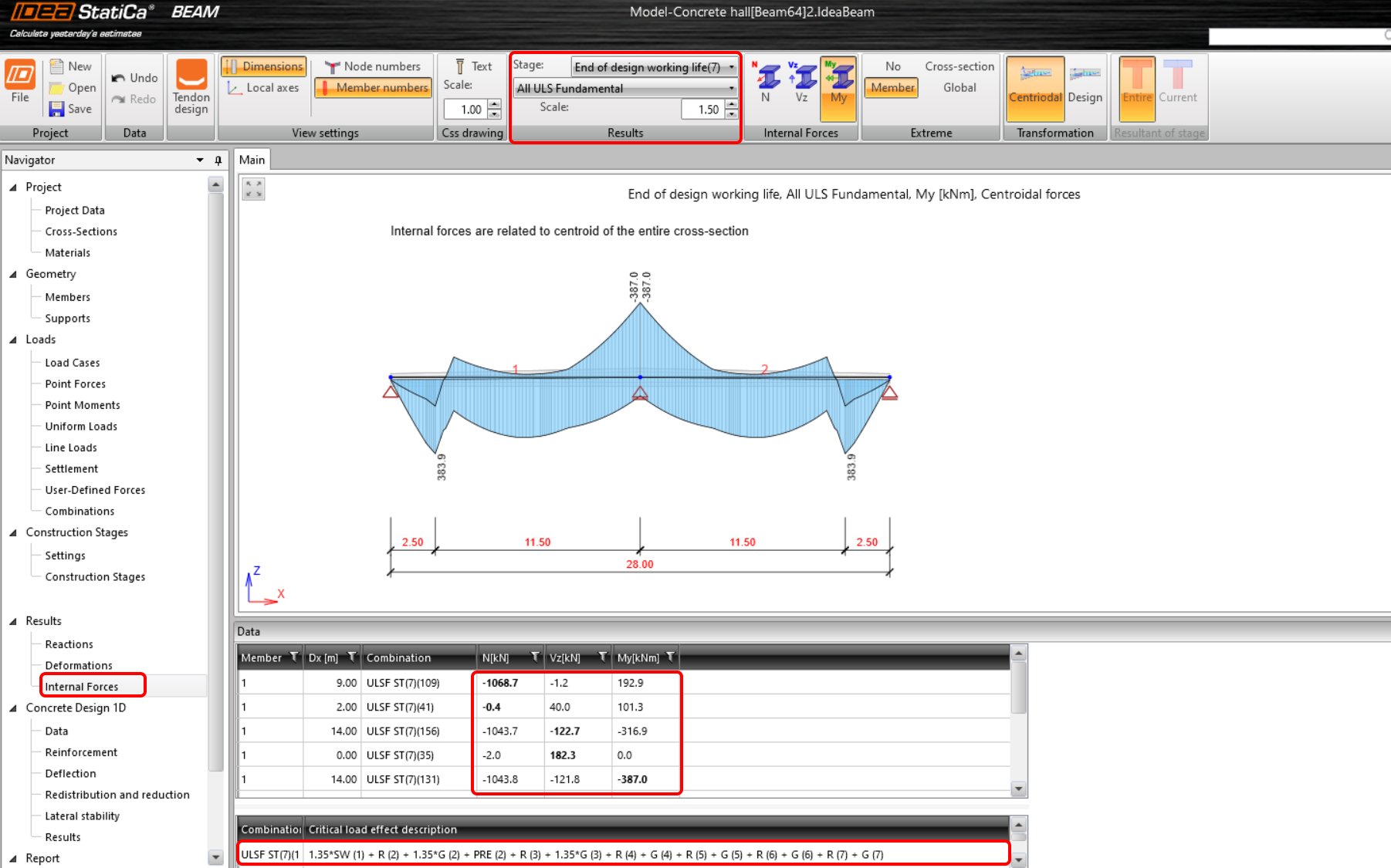The height and width of the screenshot is (868, 1391).
Task: Open Internal Forces in navigator
Action: point(82,687)
